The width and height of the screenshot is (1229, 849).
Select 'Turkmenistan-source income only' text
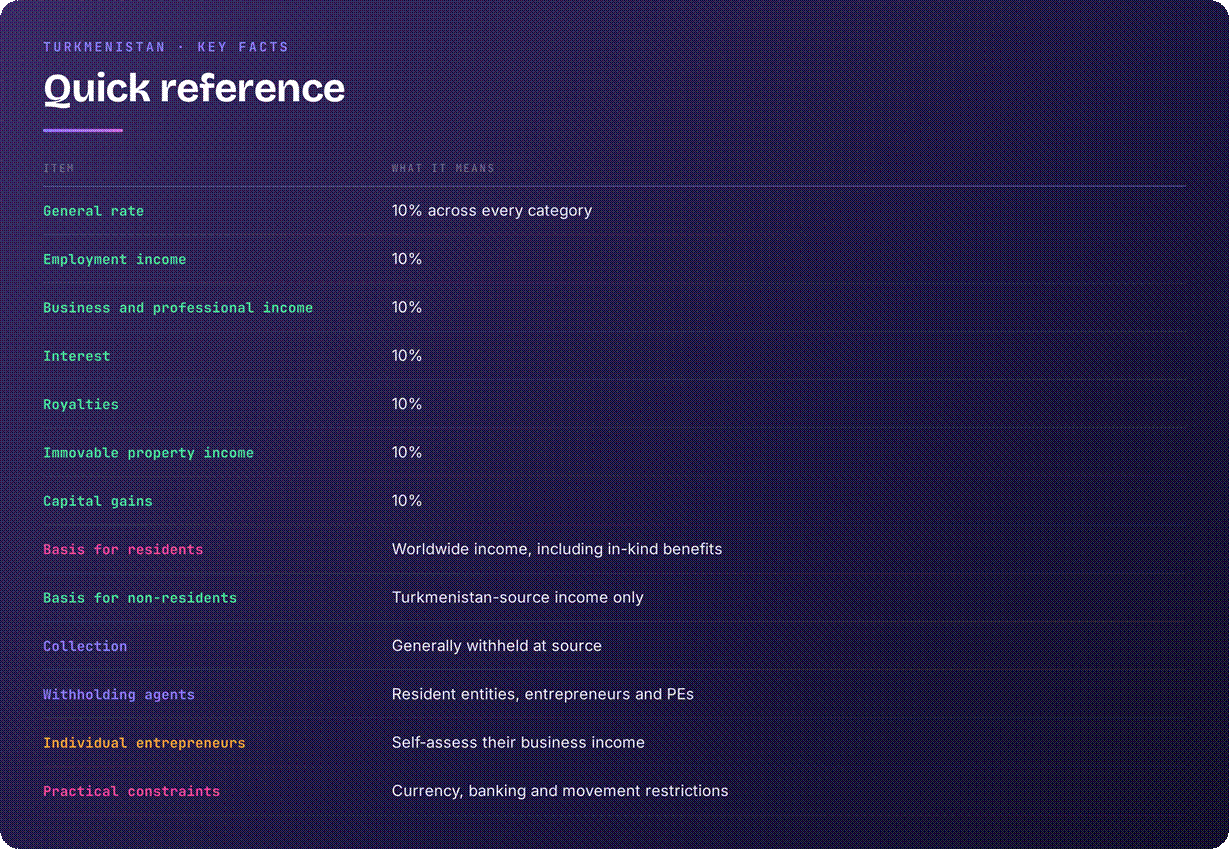(x=518, y=598)
